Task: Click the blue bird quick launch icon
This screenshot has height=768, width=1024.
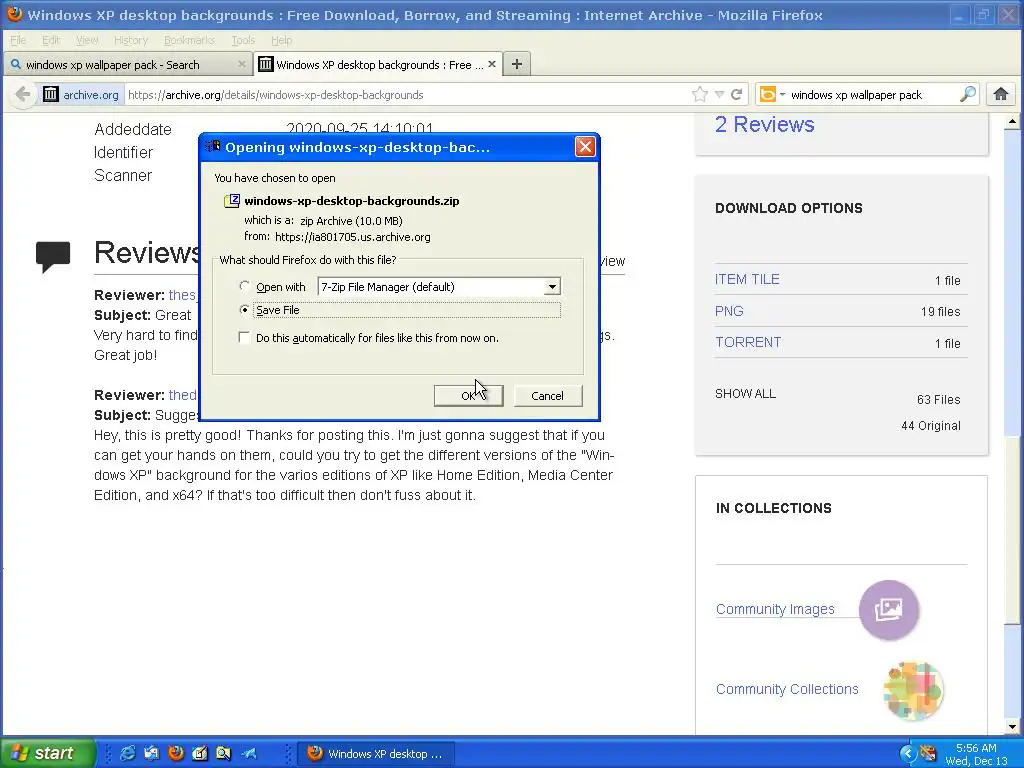Action: pyautogui.click(x=249, y=753)
